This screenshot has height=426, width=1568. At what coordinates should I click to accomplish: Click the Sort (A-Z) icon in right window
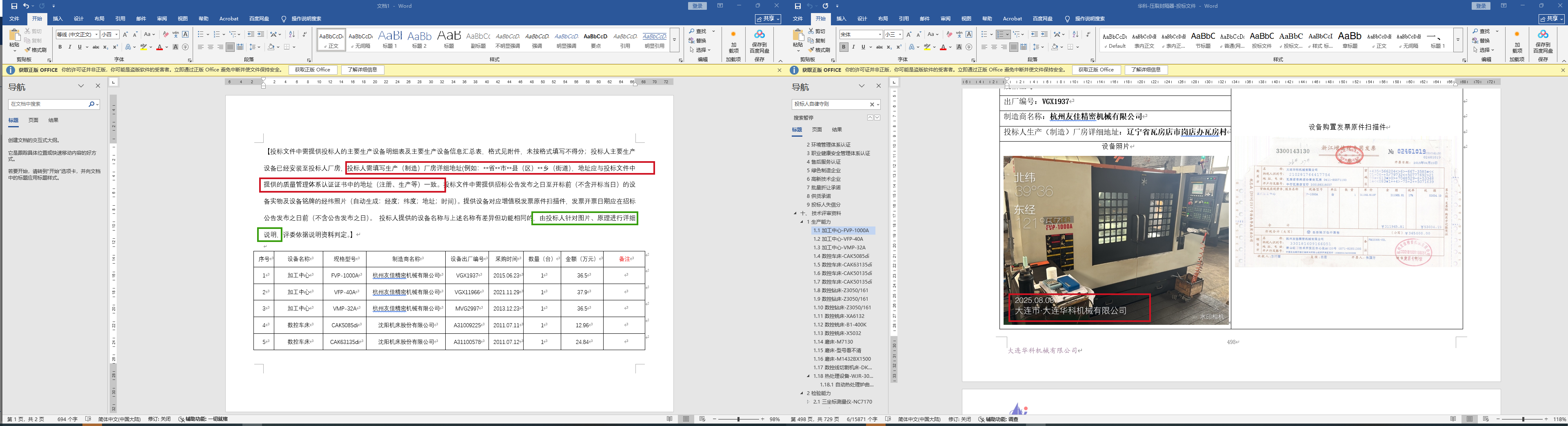tap(1075, 35)
